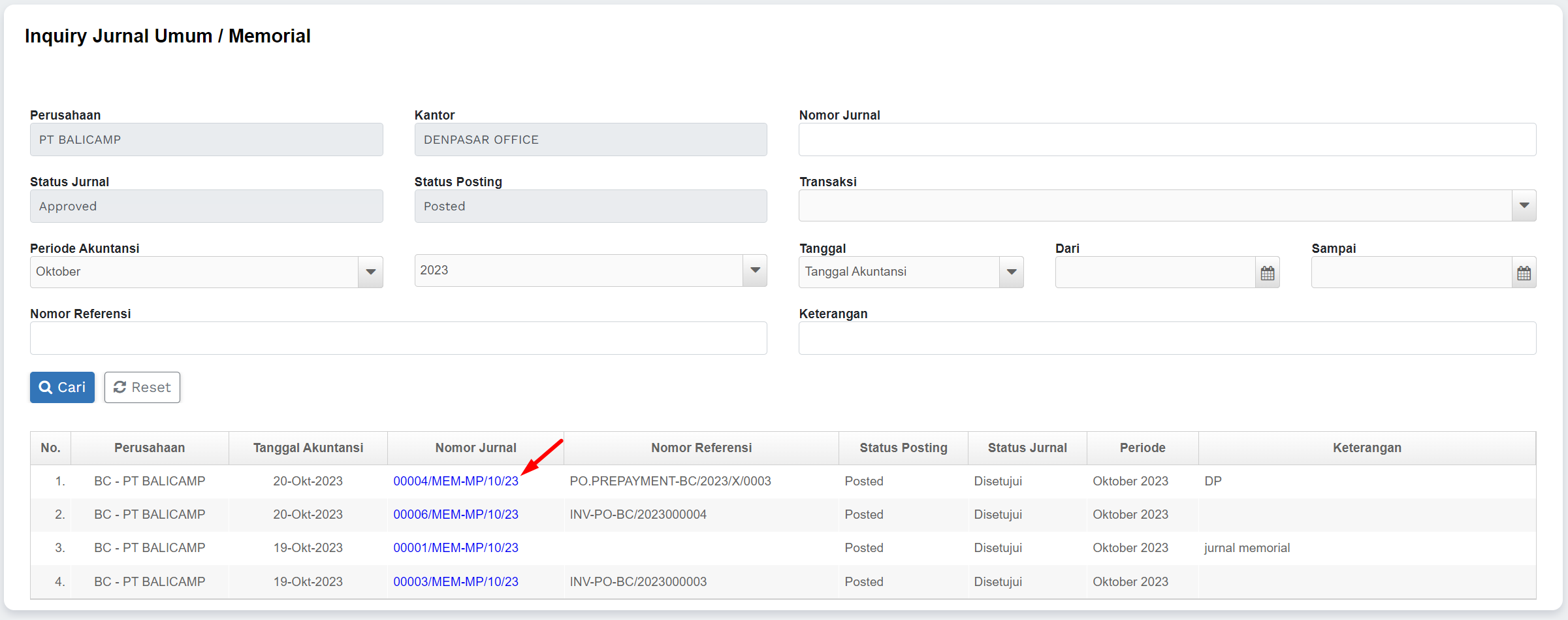Open journal 00006/MEM-MP/10/23 link

click(455, 515)
